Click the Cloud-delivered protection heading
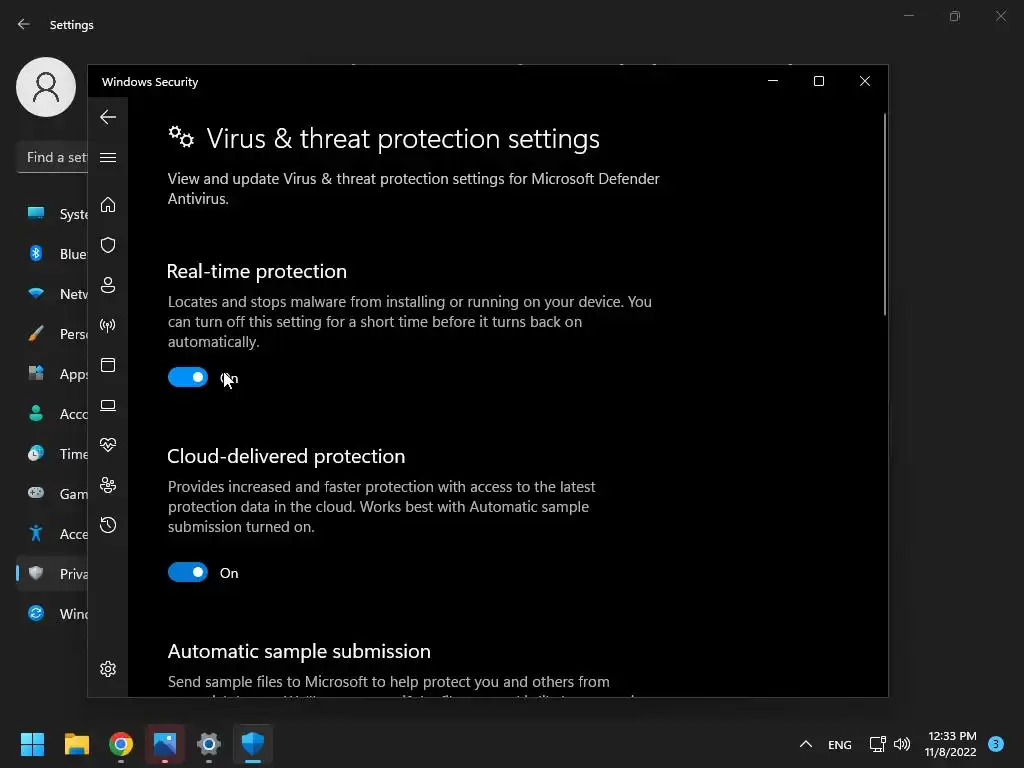The height and width of the screenshot is (768, 1024). pos(286,456)
